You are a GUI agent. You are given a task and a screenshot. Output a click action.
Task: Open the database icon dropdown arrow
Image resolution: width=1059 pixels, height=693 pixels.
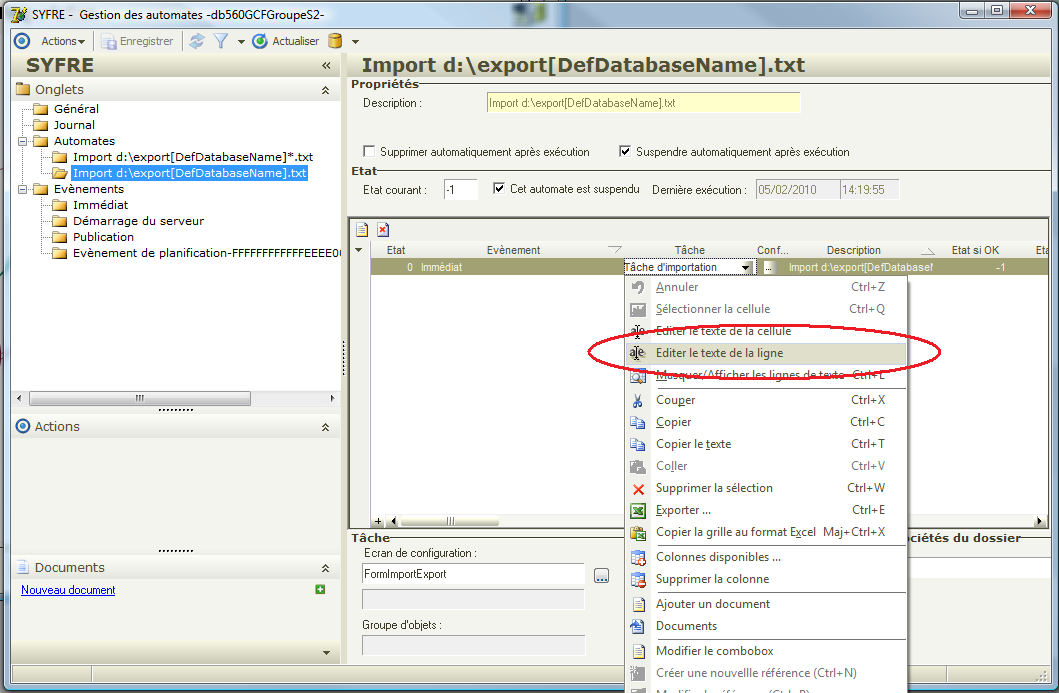point(355,42)
